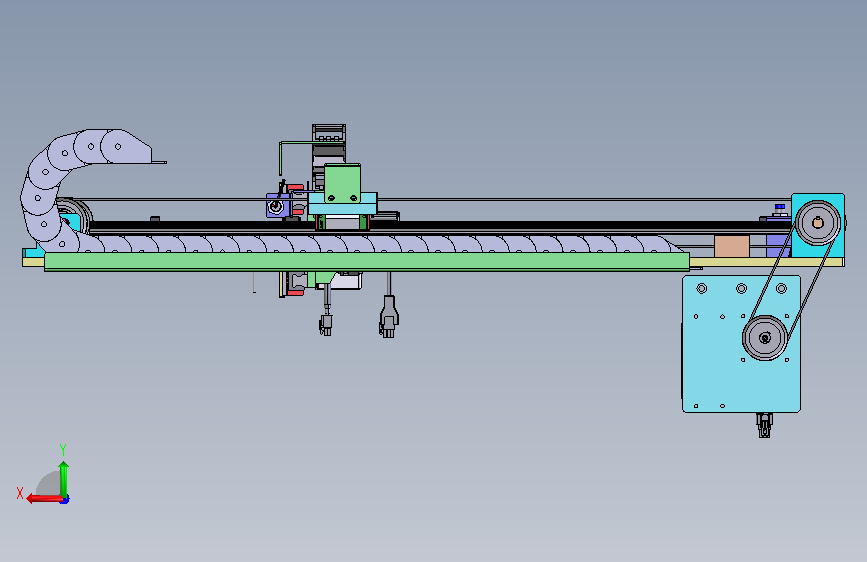The image size is (867, 562).
Task: Select the green bracket on the carriage
Action: coord(342,183)
